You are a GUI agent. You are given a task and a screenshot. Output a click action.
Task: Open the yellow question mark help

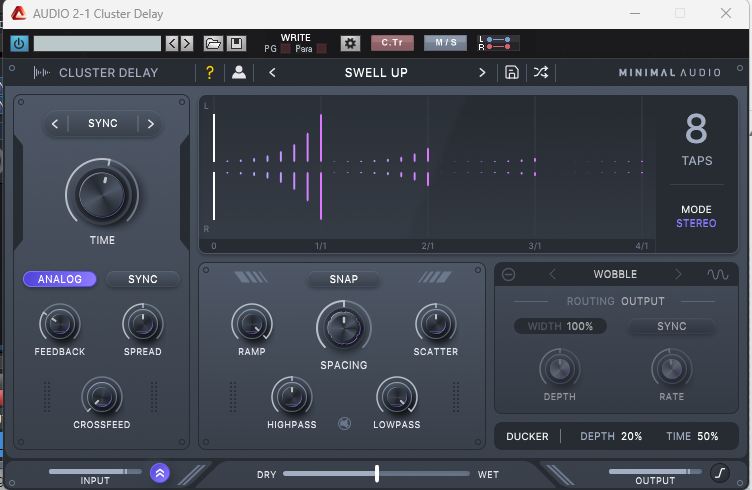click(x=210, y=72)
